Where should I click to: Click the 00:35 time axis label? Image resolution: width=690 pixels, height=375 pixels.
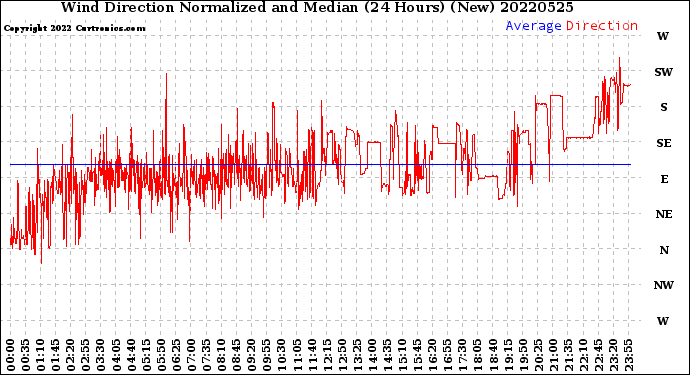tap(26, 355)
